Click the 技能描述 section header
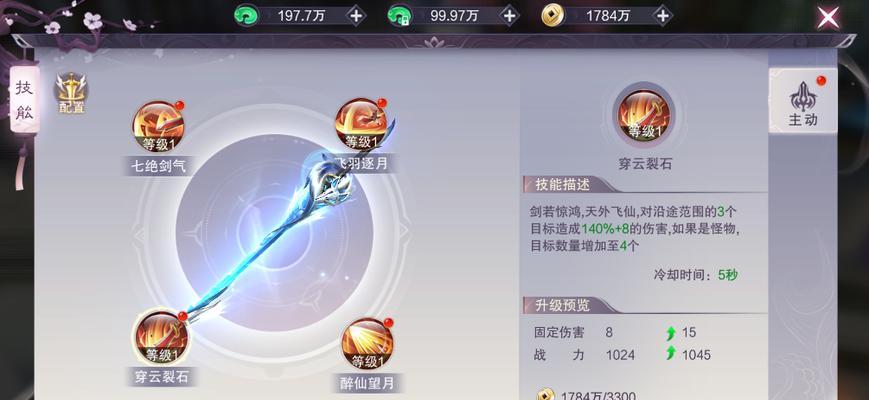Screen dimensions: 869x400 click(563, 184)
